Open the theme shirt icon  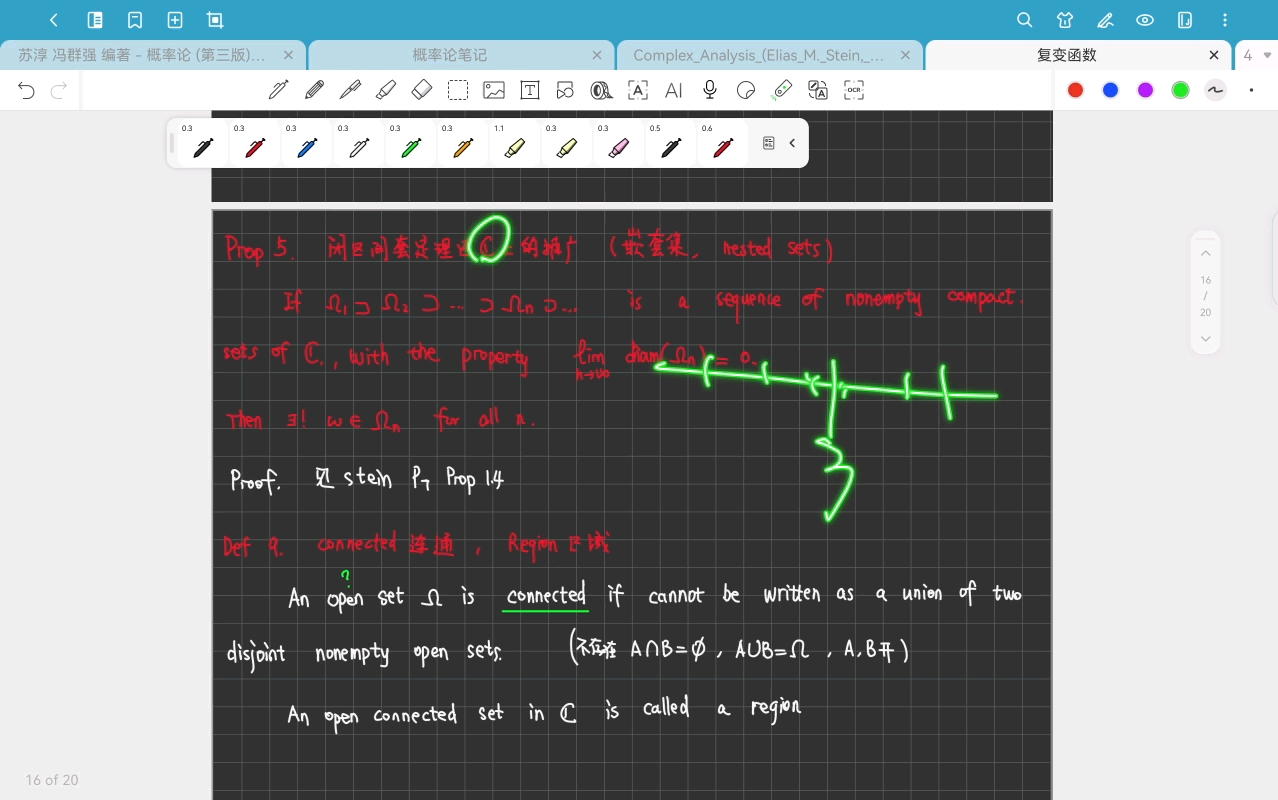point(1065,20)
